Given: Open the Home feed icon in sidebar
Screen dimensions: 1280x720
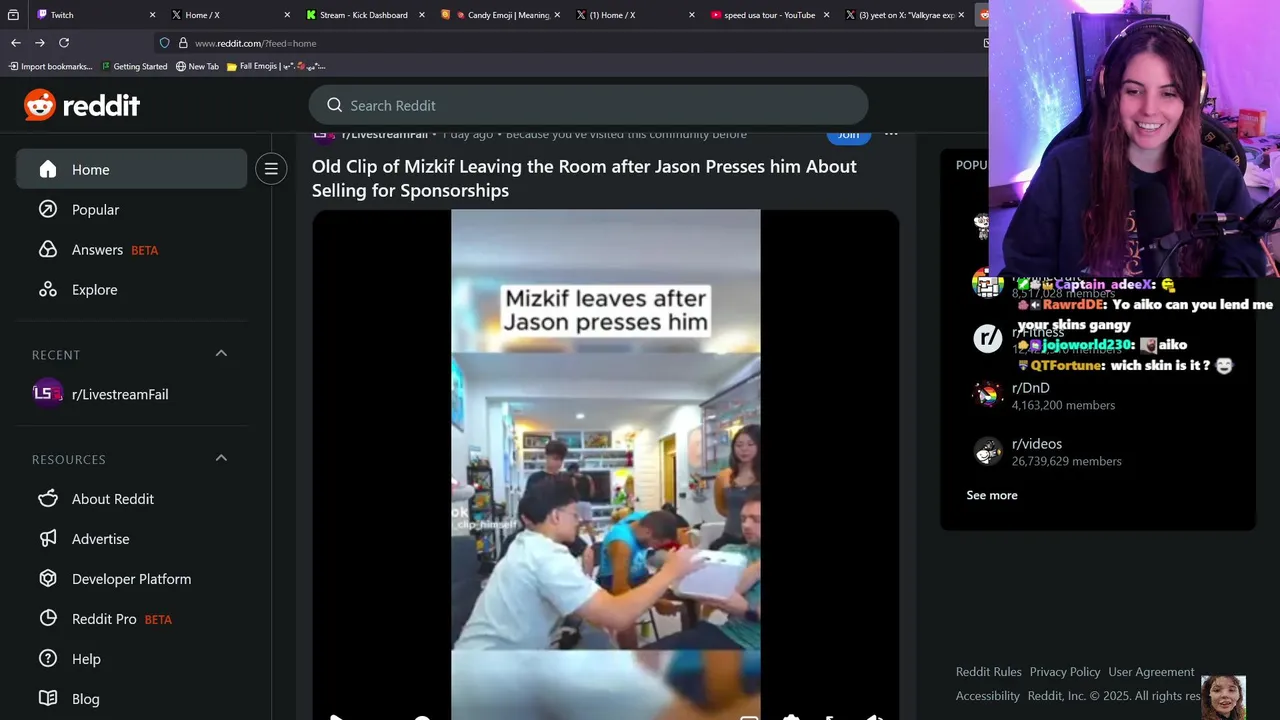Looking at the screenshot, I should click(48, 169).
